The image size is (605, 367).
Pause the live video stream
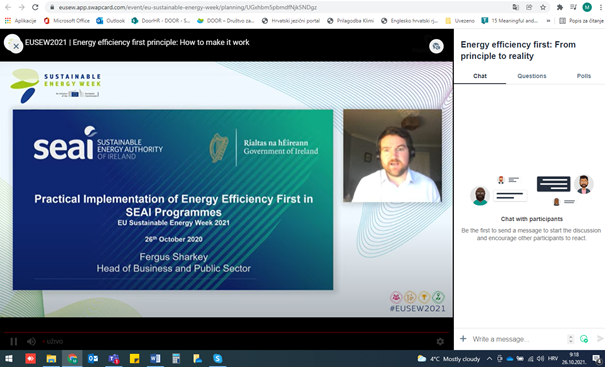point(14,341)
